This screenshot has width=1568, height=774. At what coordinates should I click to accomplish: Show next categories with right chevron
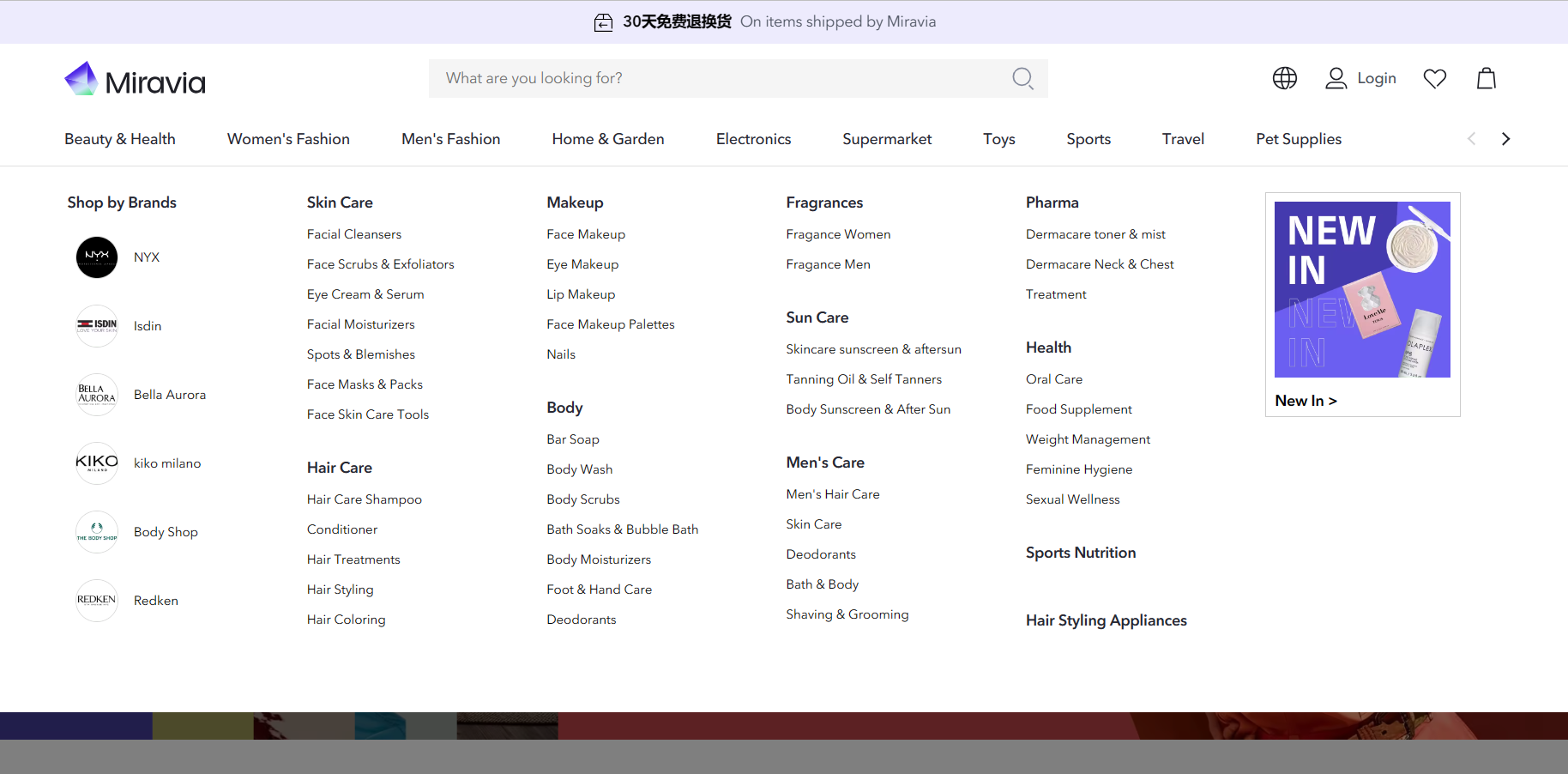(x=1505, y=139)
